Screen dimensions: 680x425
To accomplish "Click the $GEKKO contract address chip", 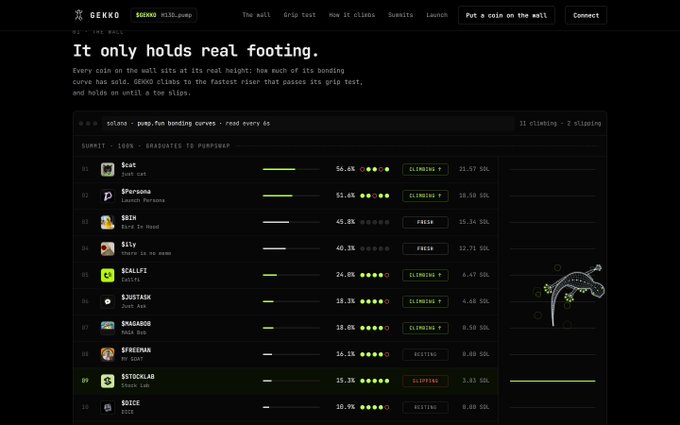I will coord(164,15).
